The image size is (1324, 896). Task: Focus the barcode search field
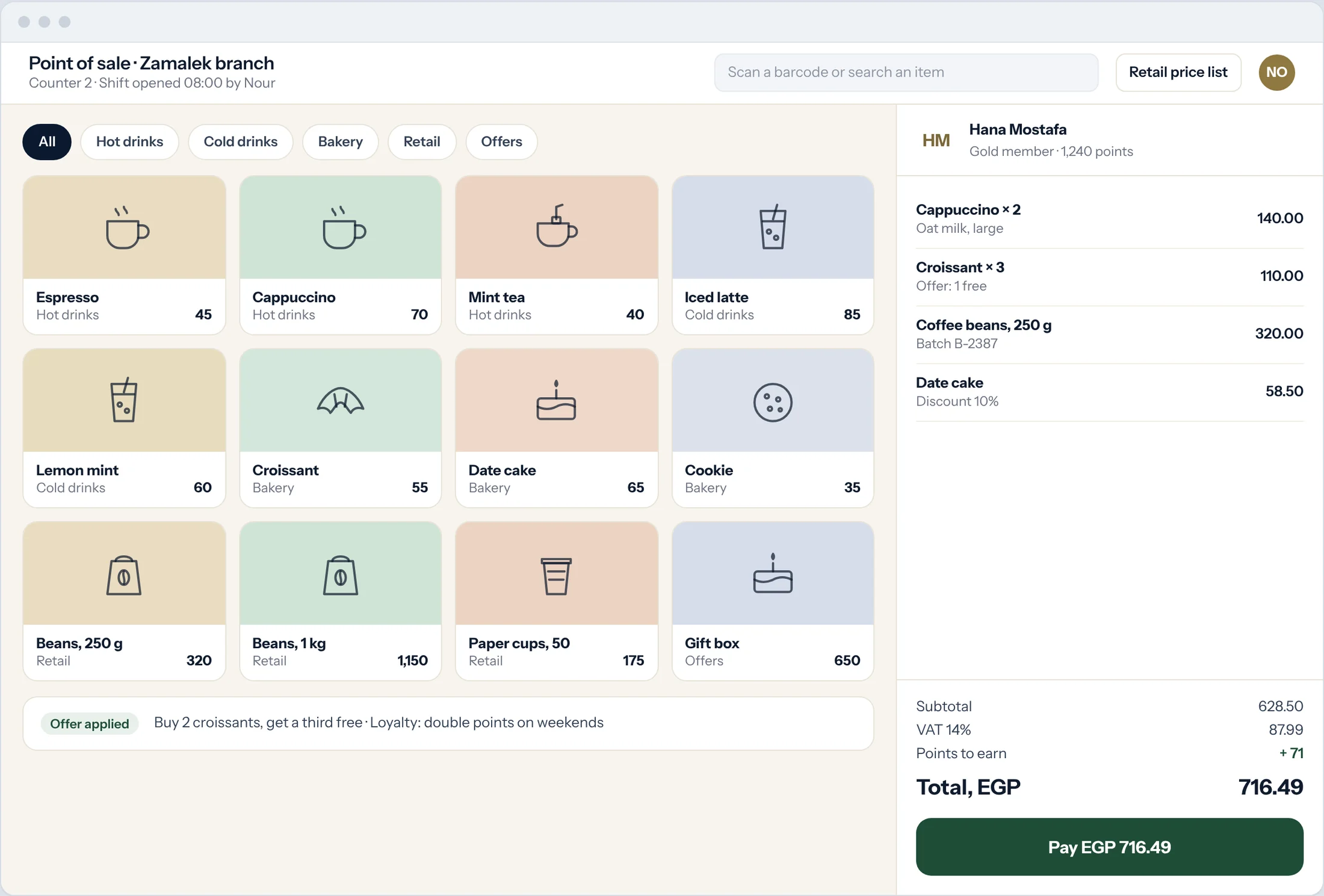pos(906,72)
